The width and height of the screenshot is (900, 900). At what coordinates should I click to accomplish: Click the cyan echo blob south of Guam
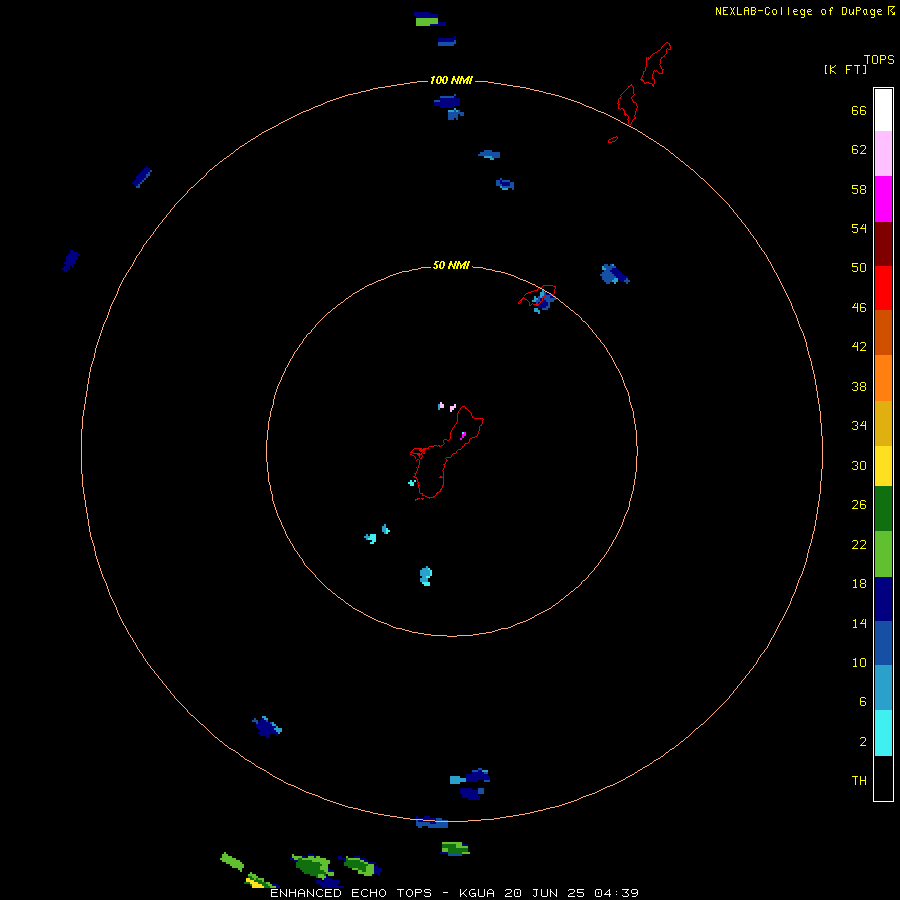click(x=425, y=576)
